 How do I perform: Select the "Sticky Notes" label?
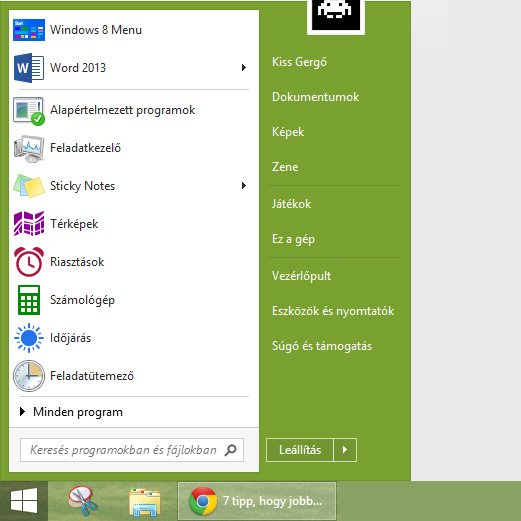point(82,186)
